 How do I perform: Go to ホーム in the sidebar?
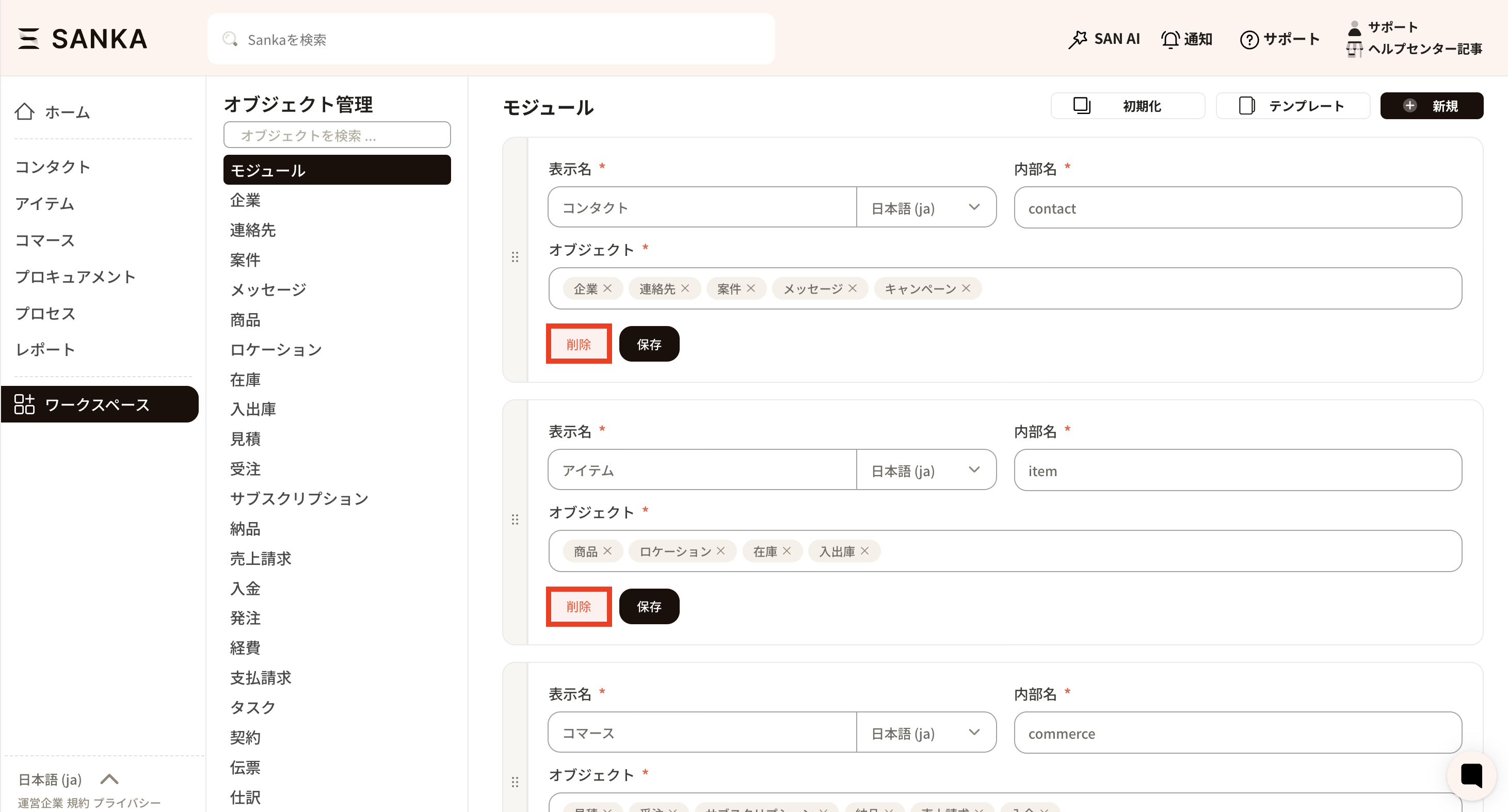click(53, 112)
